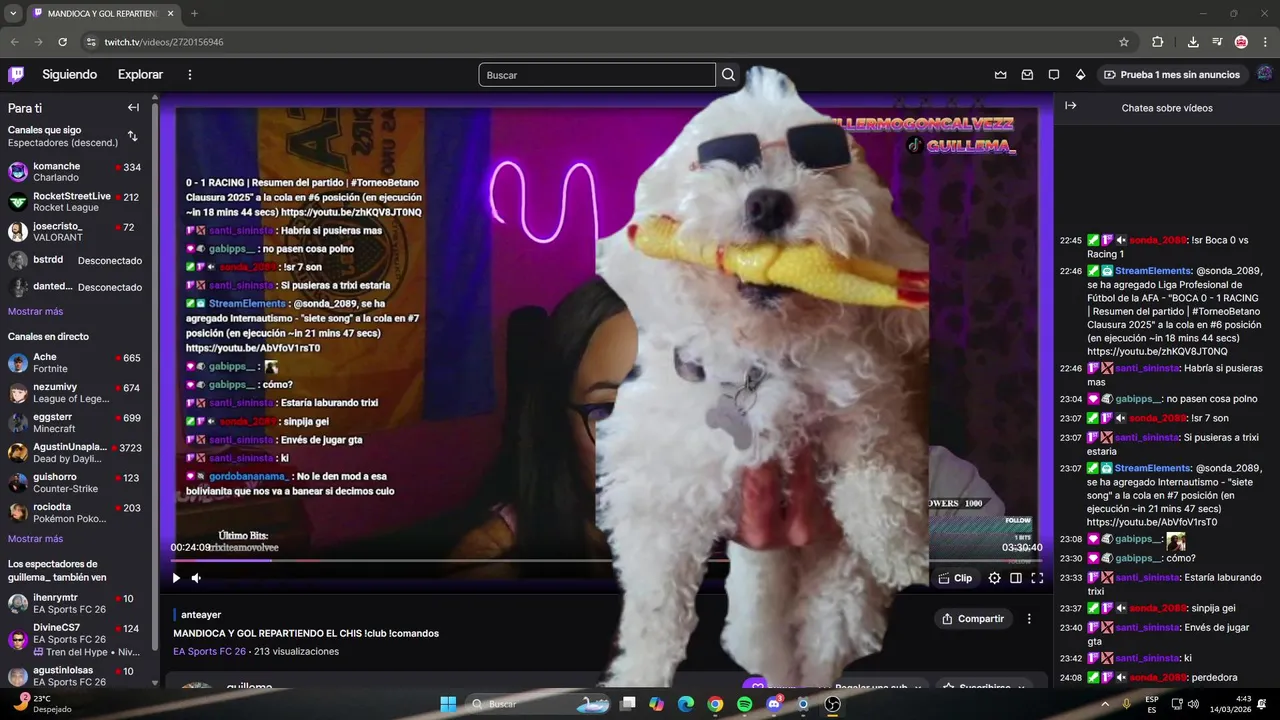Screen dimensions: 1280x720
Task: Expand followed channels with Mostrar más
Action: tap(35, 312)
